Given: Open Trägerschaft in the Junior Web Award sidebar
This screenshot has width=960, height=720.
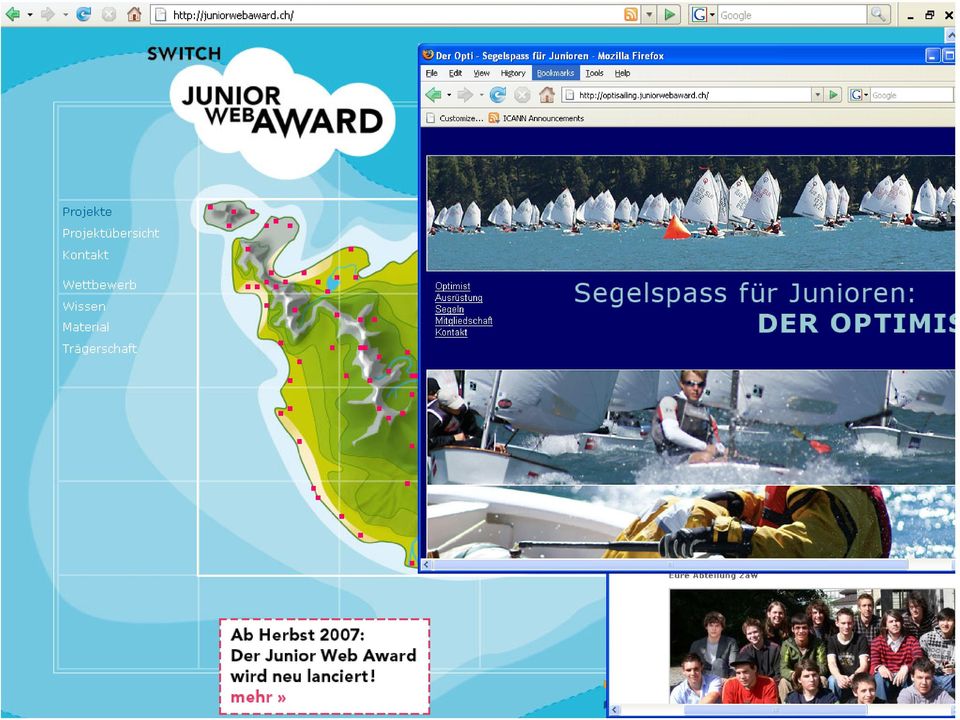Looking at the screenshot, I should (x=99, y=349).
